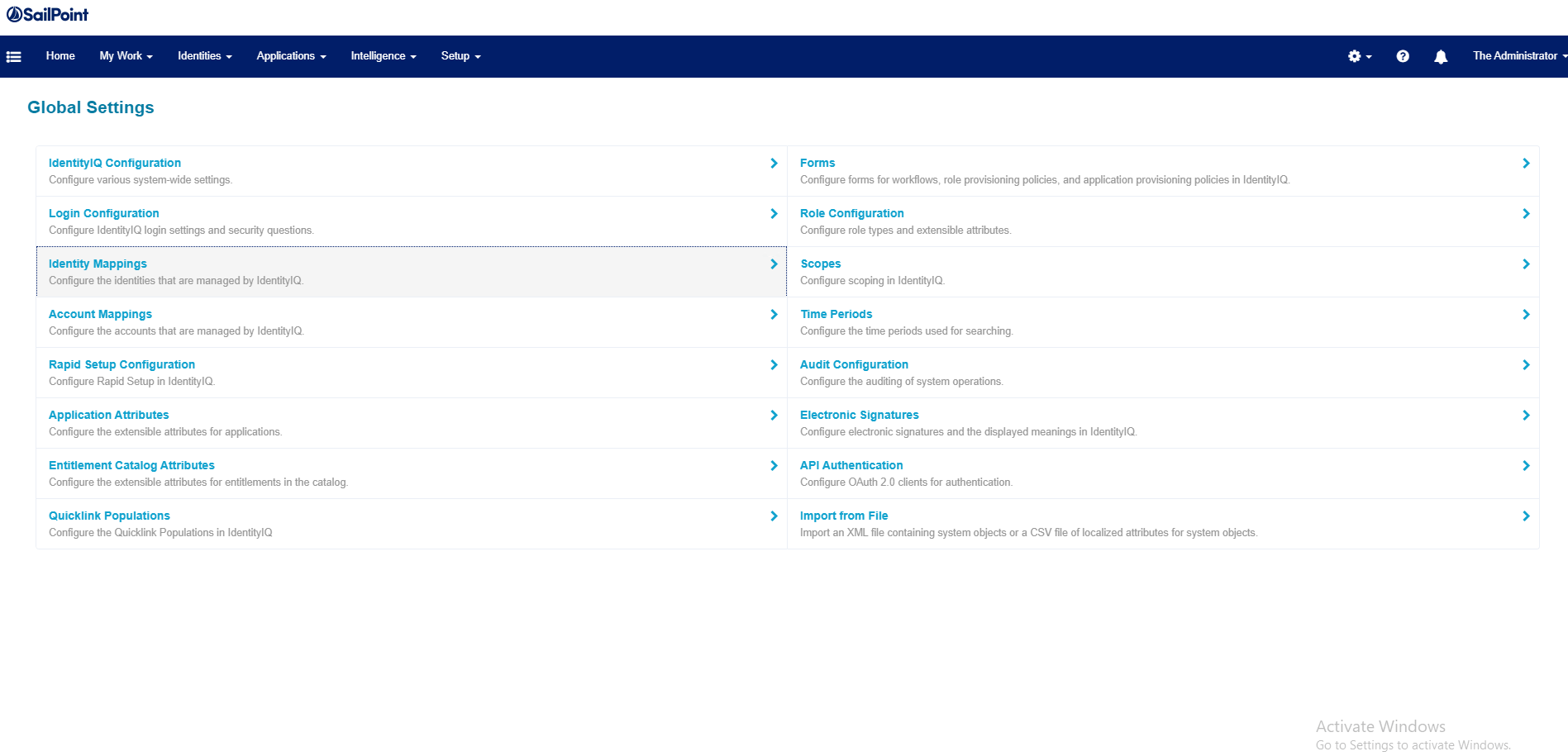This screenshot has height=756, width=1568.
Task: Expand the Applications dropdown menu
Action: (291, 56)
